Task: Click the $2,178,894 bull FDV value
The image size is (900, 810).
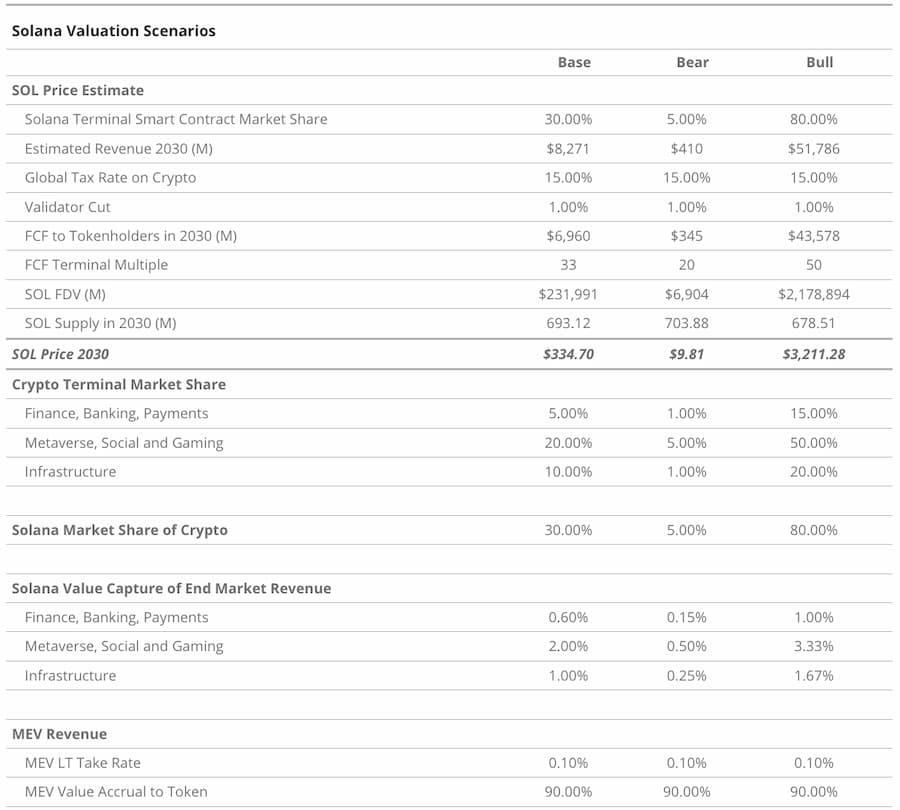Action: pos(813,295)
